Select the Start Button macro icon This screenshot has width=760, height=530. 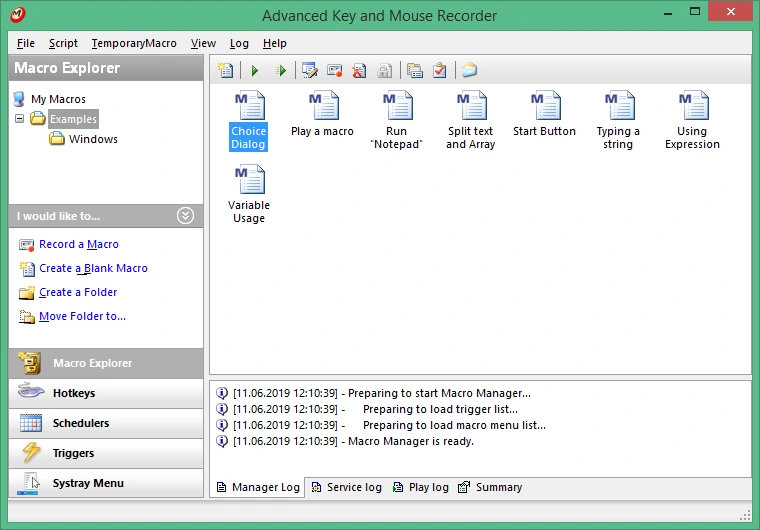coord(545,105)
